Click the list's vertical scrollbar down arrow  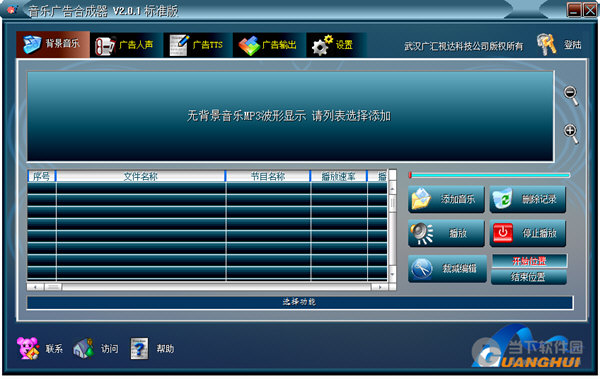[392, 274]
